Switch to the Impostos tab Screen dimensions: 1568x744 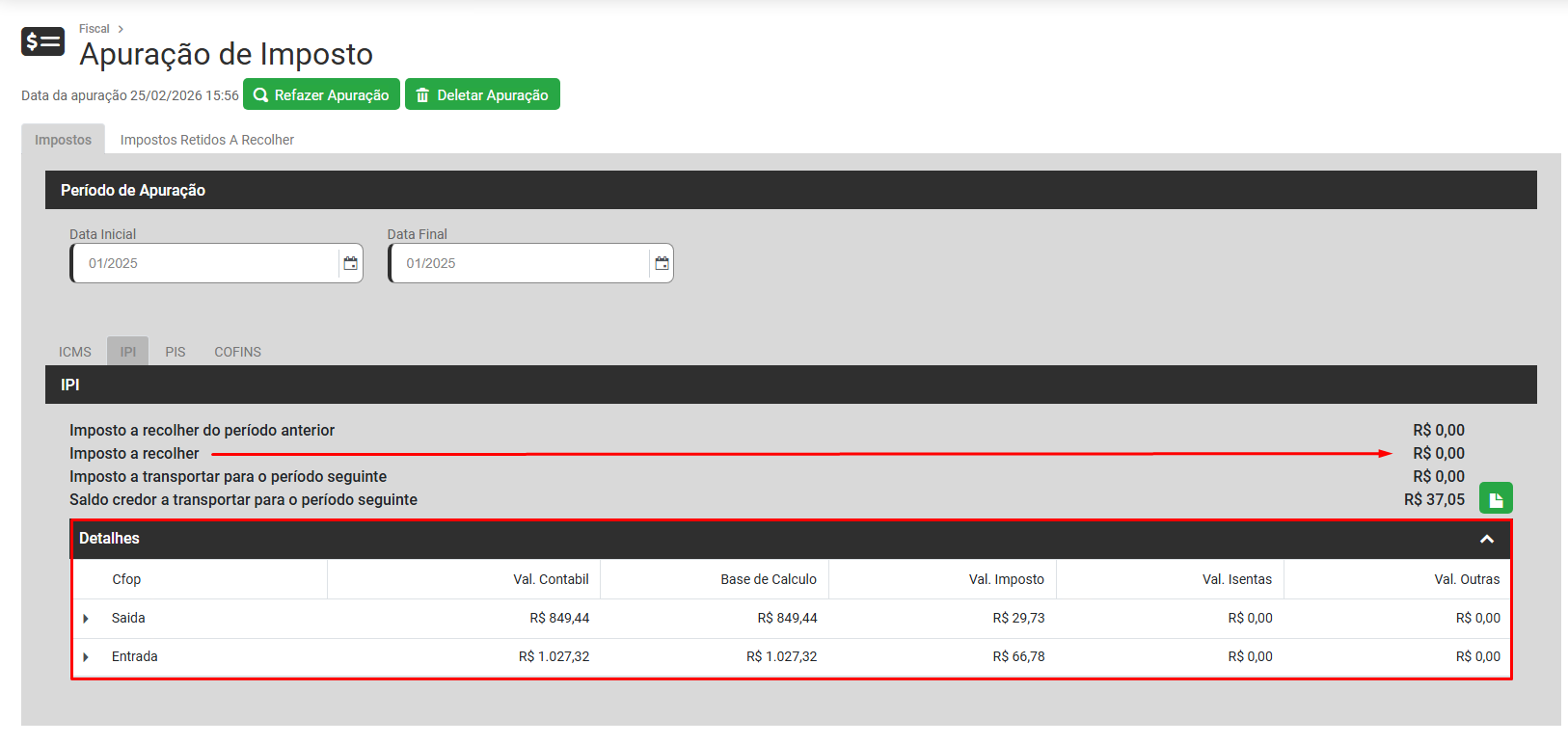point(63,140)
